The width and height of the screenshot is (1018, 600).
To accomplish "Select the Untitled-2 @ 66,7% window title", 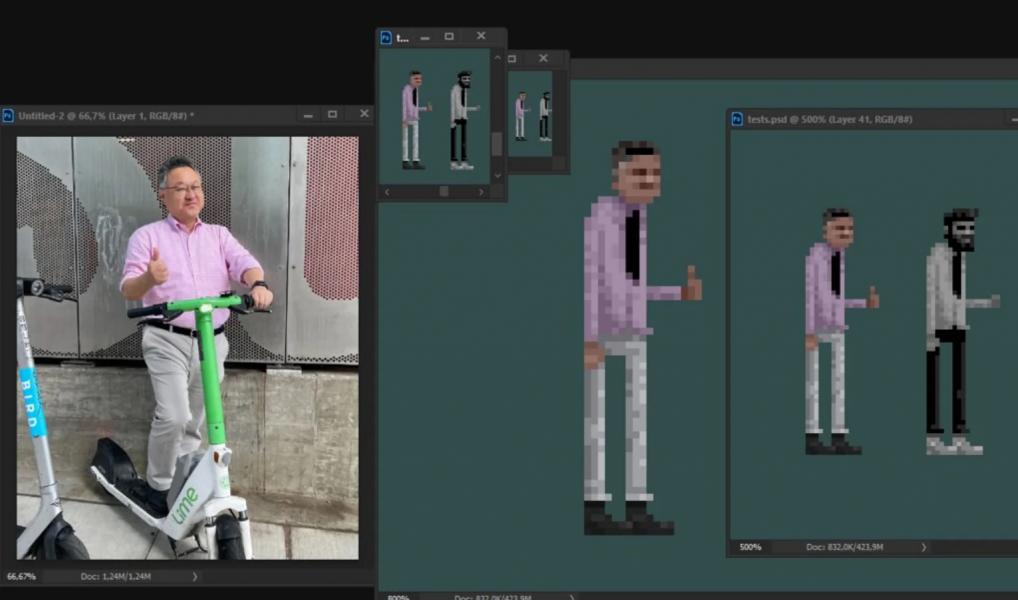I will tap(106, 116).
